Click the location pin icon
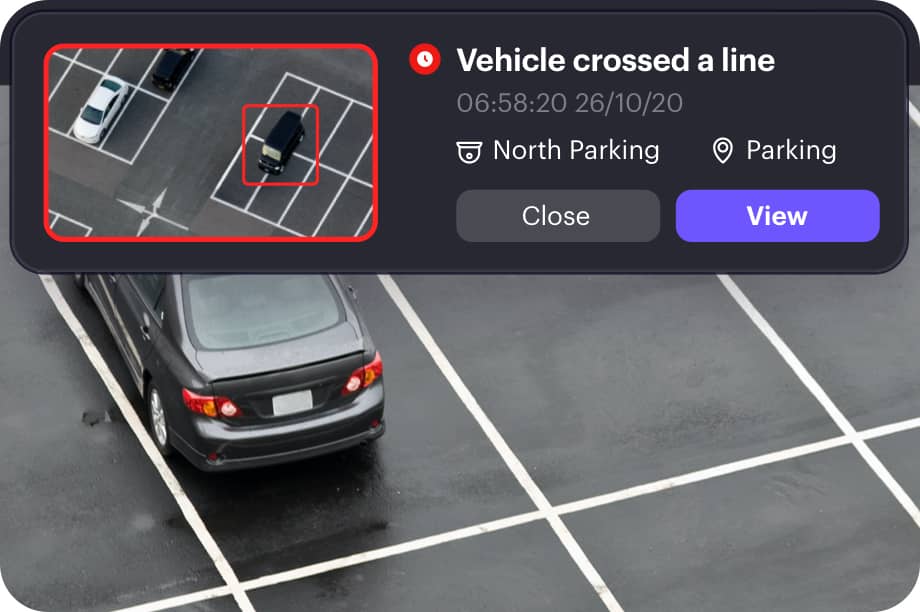 point(722,151)
